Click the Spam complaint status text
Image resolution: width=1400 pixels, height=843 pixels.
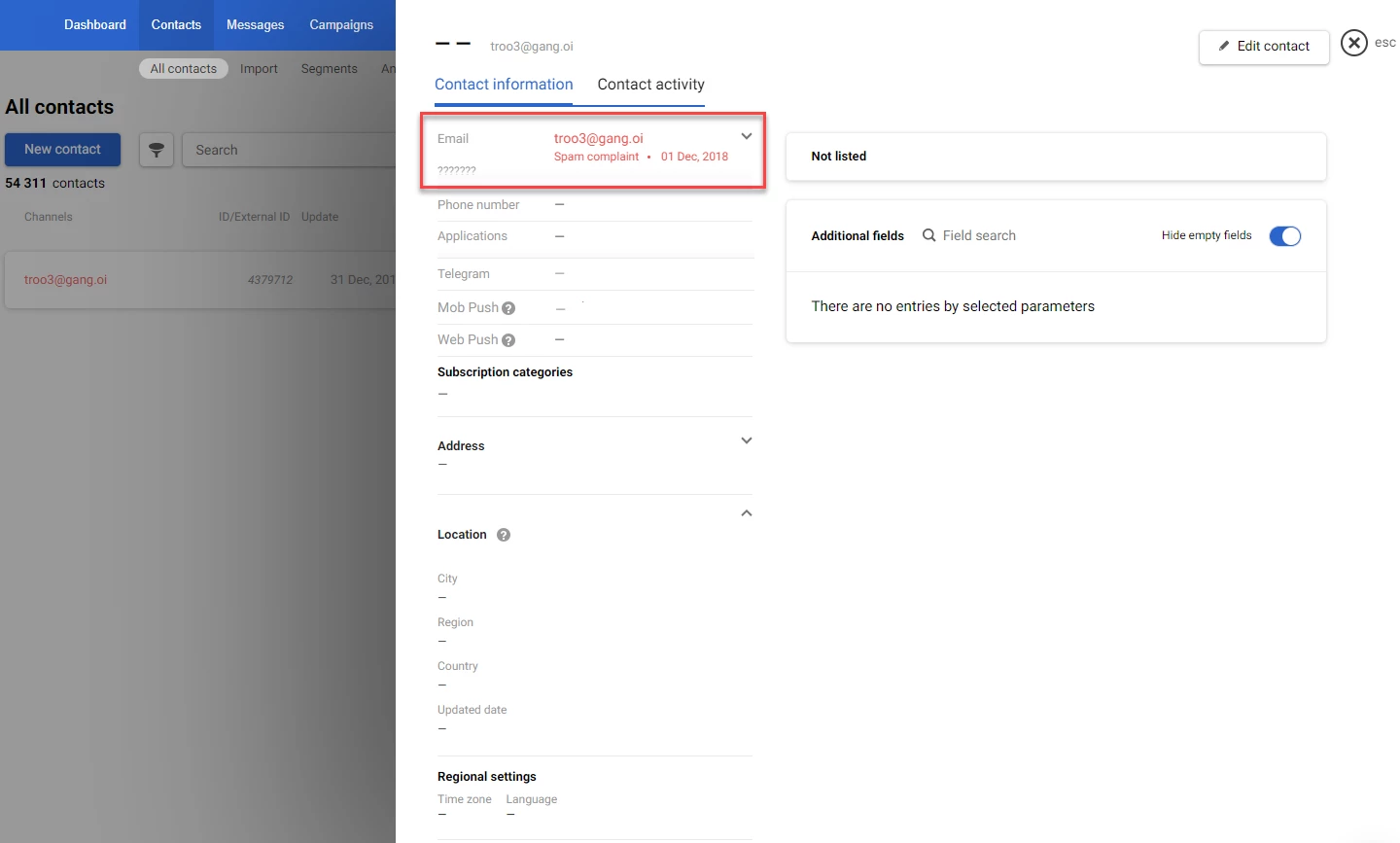[596, 157]
